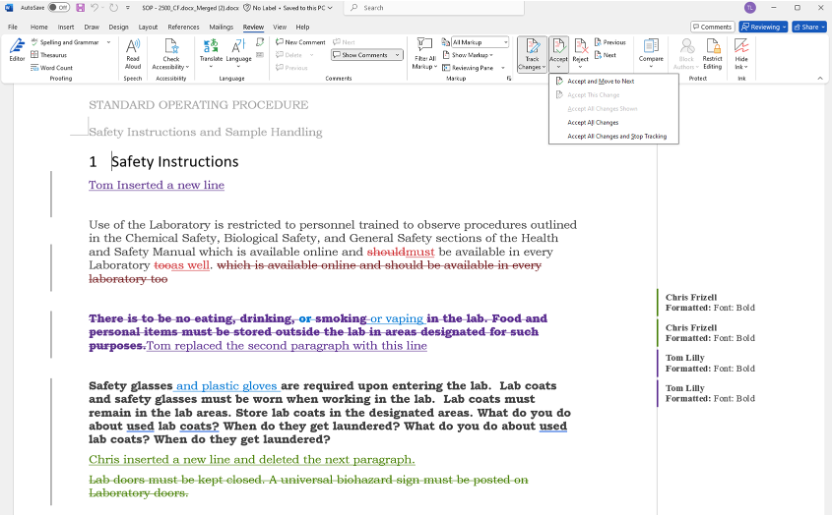Open the File tab
Screen dimensions: 832x516
[13, 27]
